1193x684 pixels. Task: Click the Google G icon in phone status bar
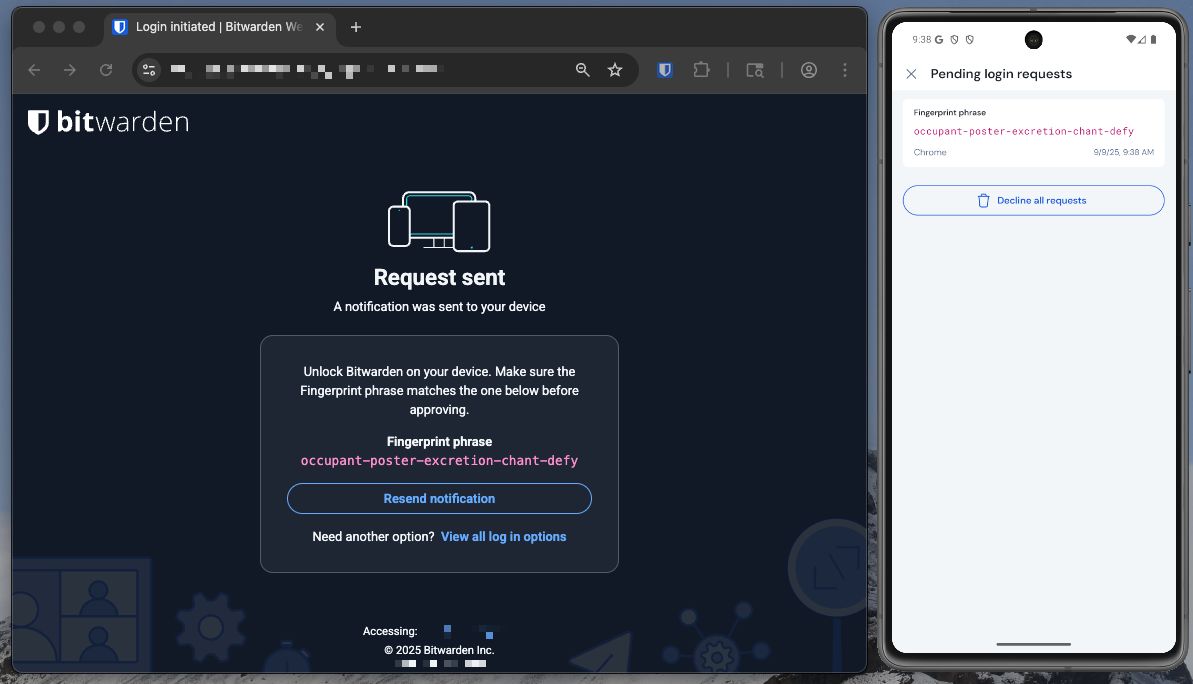939,40
